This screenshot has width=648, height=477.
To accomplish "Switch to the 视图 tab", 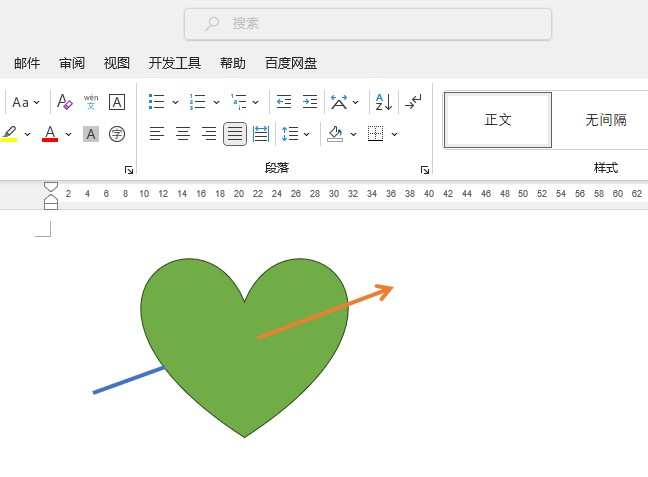I will coord(117,63).
